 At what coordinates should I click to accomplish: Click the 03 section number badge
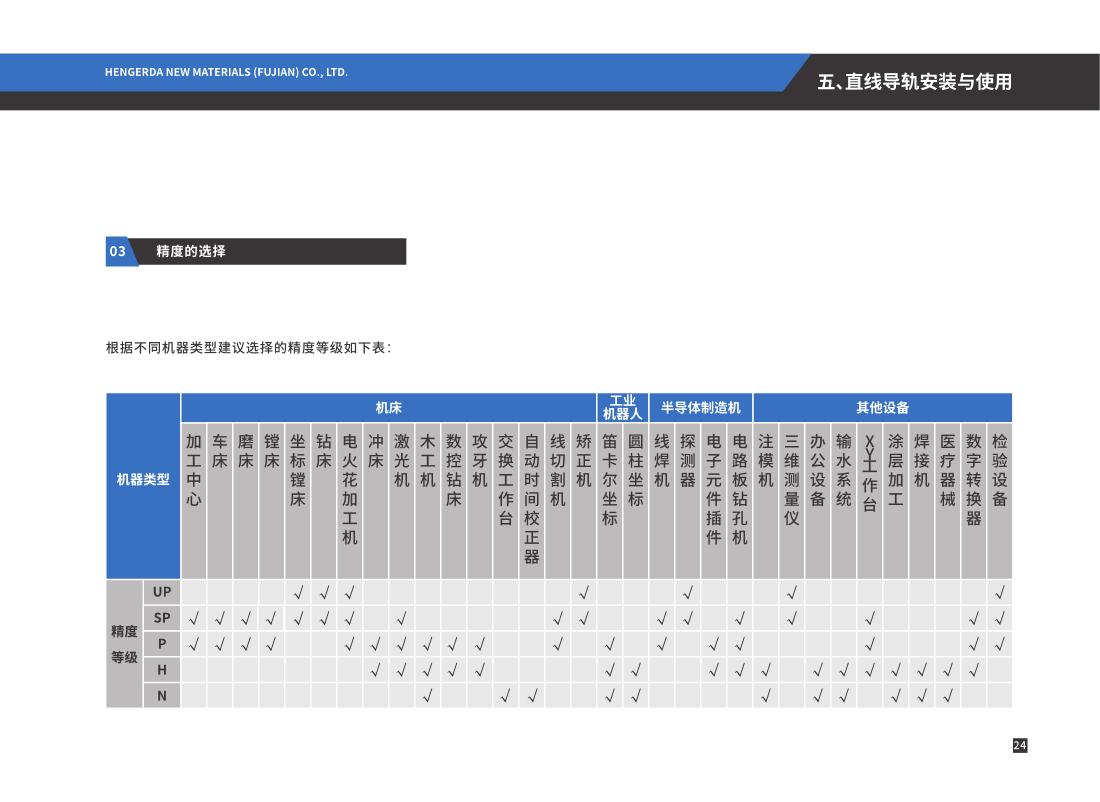pyautogui.click(x=118, y=251)
